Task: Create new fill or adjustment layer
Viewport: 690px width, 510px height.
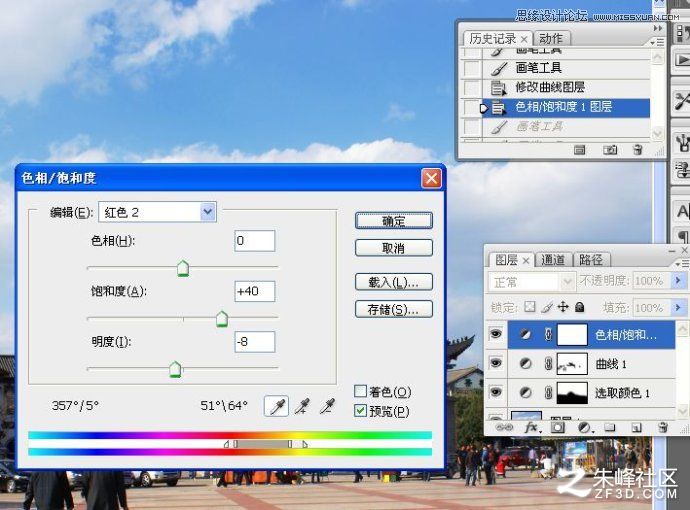Action: tap(584, 427)
